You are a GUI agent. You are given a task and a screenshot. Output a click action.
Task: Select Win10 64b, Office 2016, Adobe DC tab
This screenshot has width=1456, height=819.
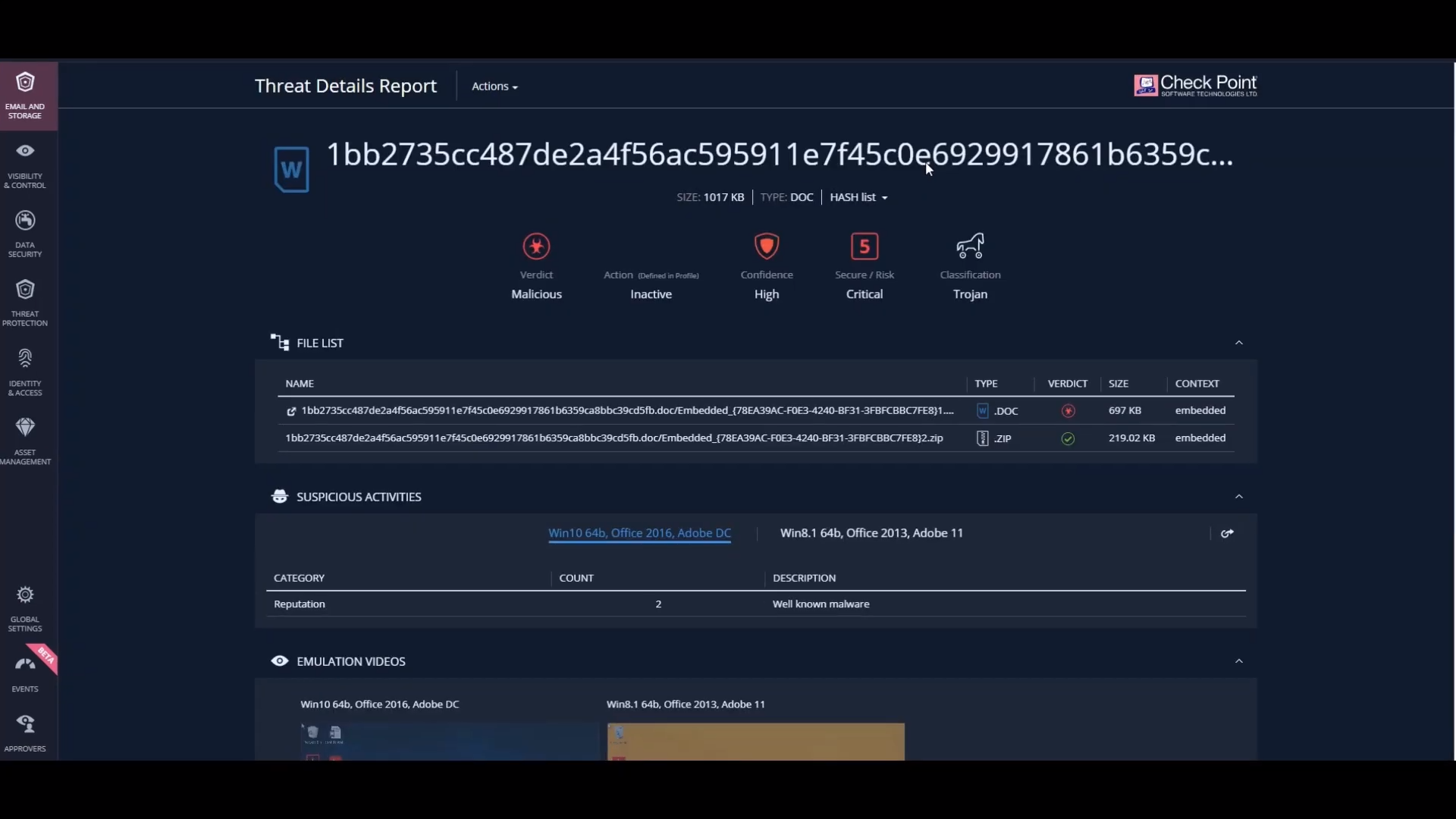click(639, 533)
